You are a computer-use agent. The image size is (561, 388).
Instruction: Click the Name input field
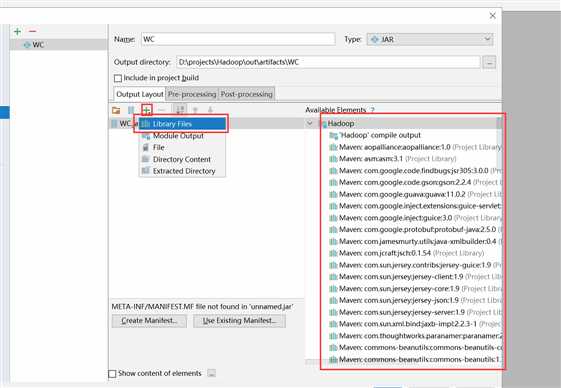click(x=238, y=39)
